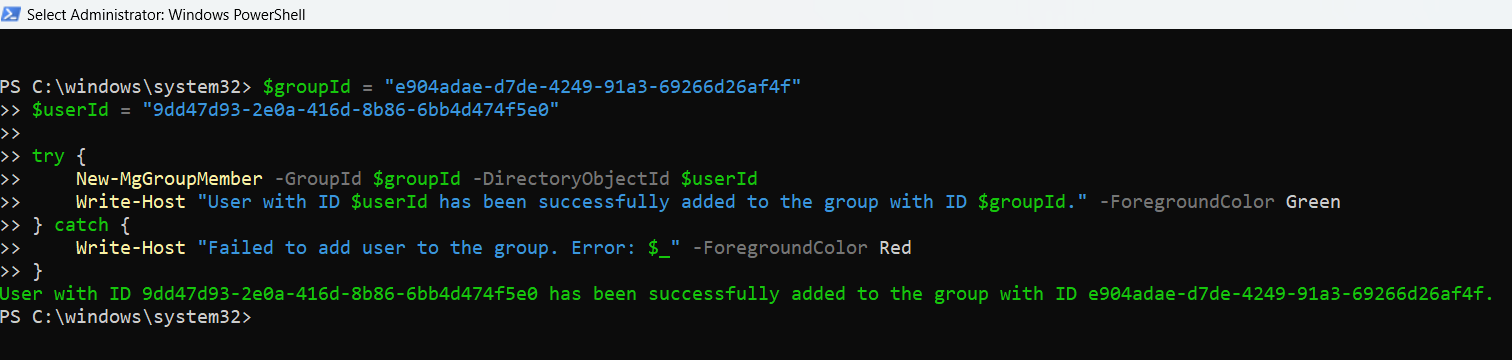Click the green success output message

tap(747, 294)
